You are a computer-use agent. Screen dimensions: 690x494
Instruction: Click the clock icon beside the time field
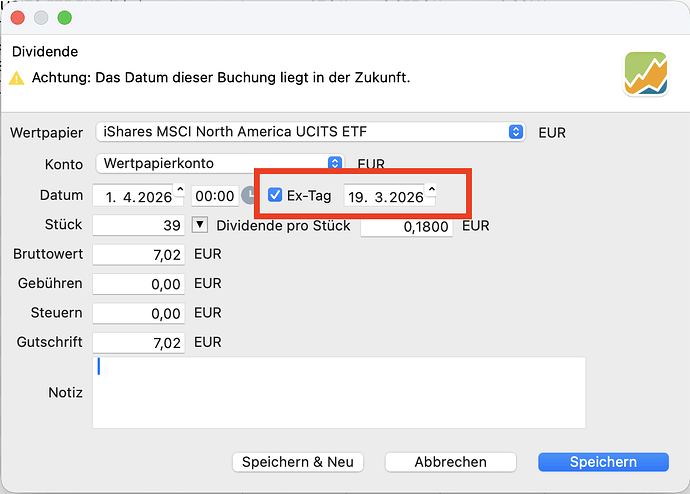coord(248,195)
